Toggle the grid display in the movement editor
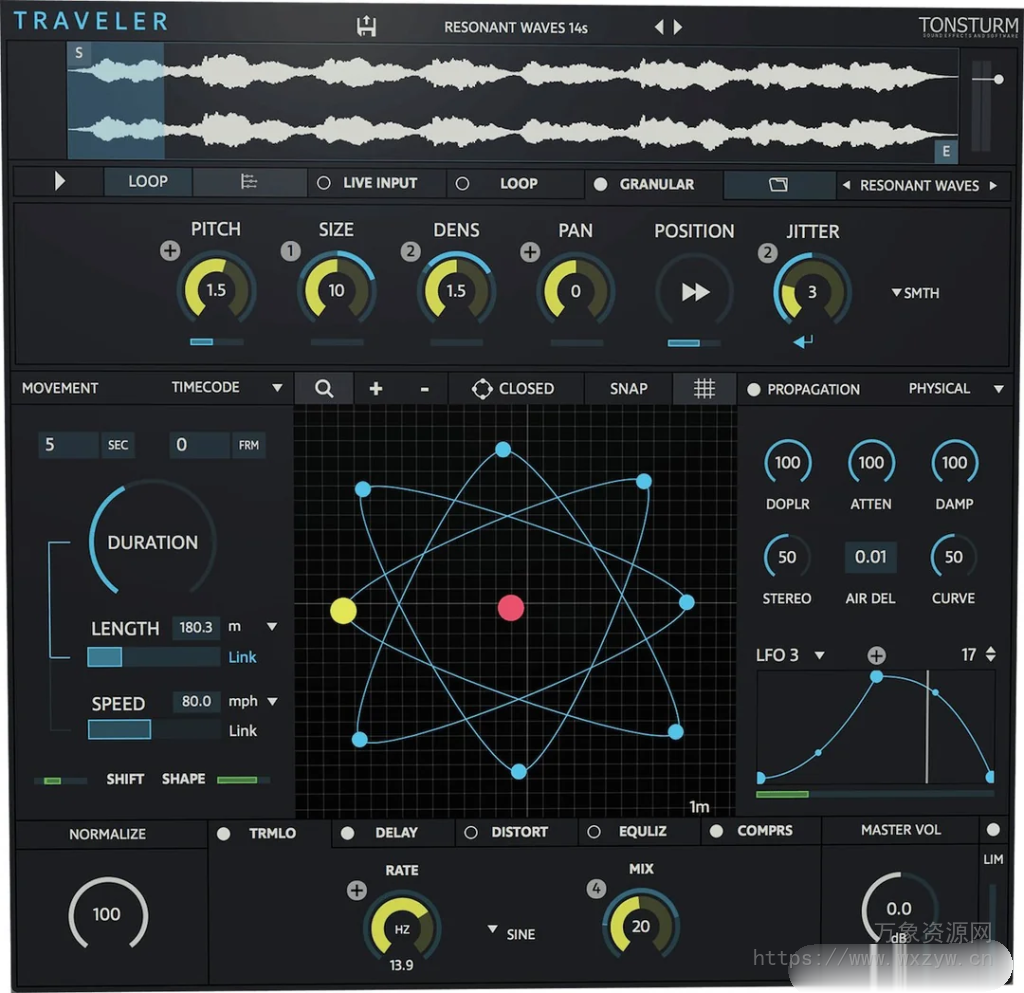 pyautogui.click(x=704, y=388)
